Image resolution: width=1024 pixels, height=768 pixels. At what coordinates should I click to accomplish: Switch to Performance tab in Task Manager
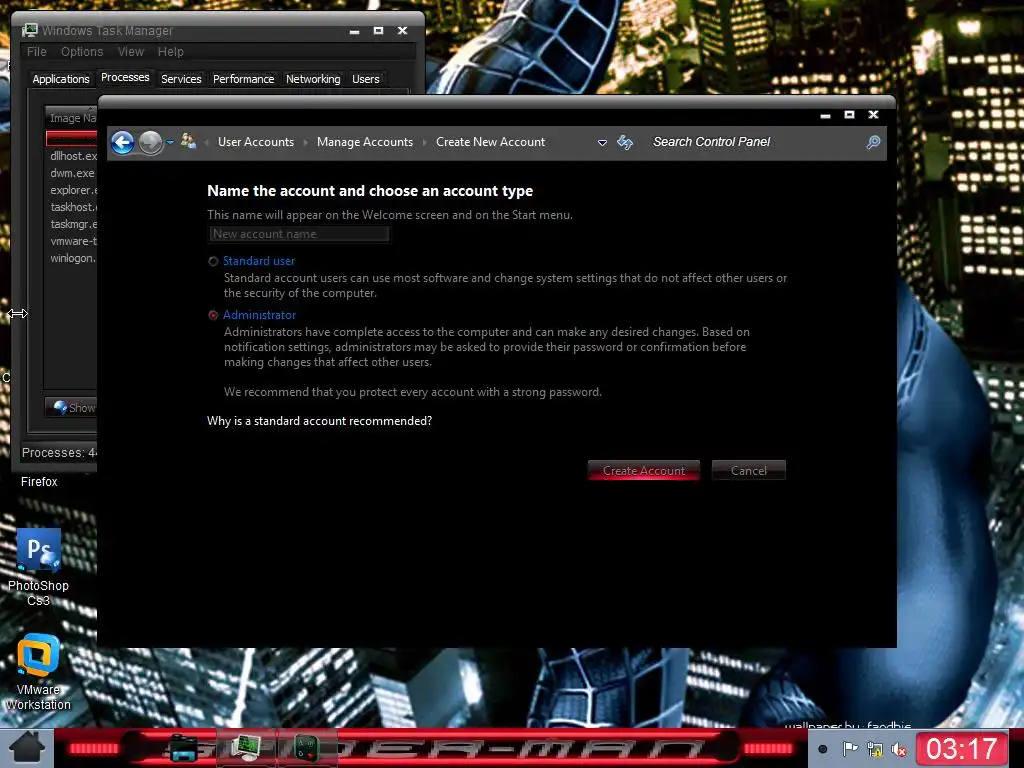tap(244, 79)
